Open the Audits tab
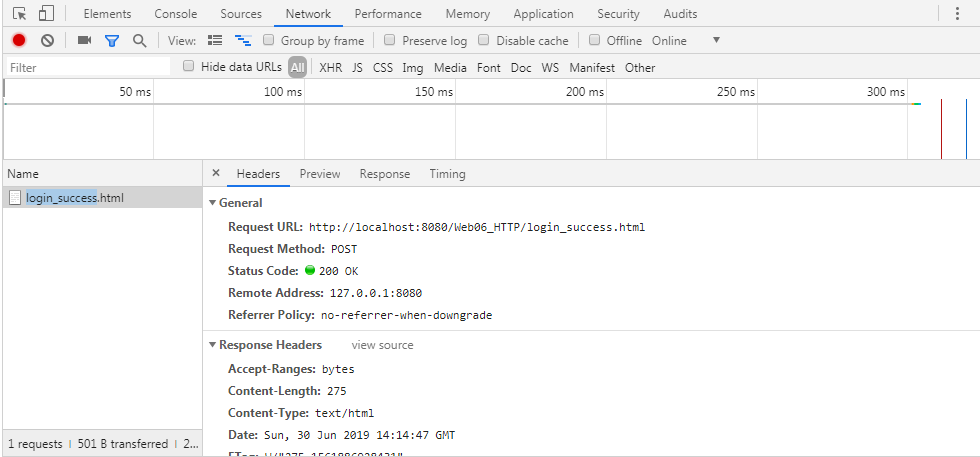Screen dimensions: 980x457 pos(680,14)
